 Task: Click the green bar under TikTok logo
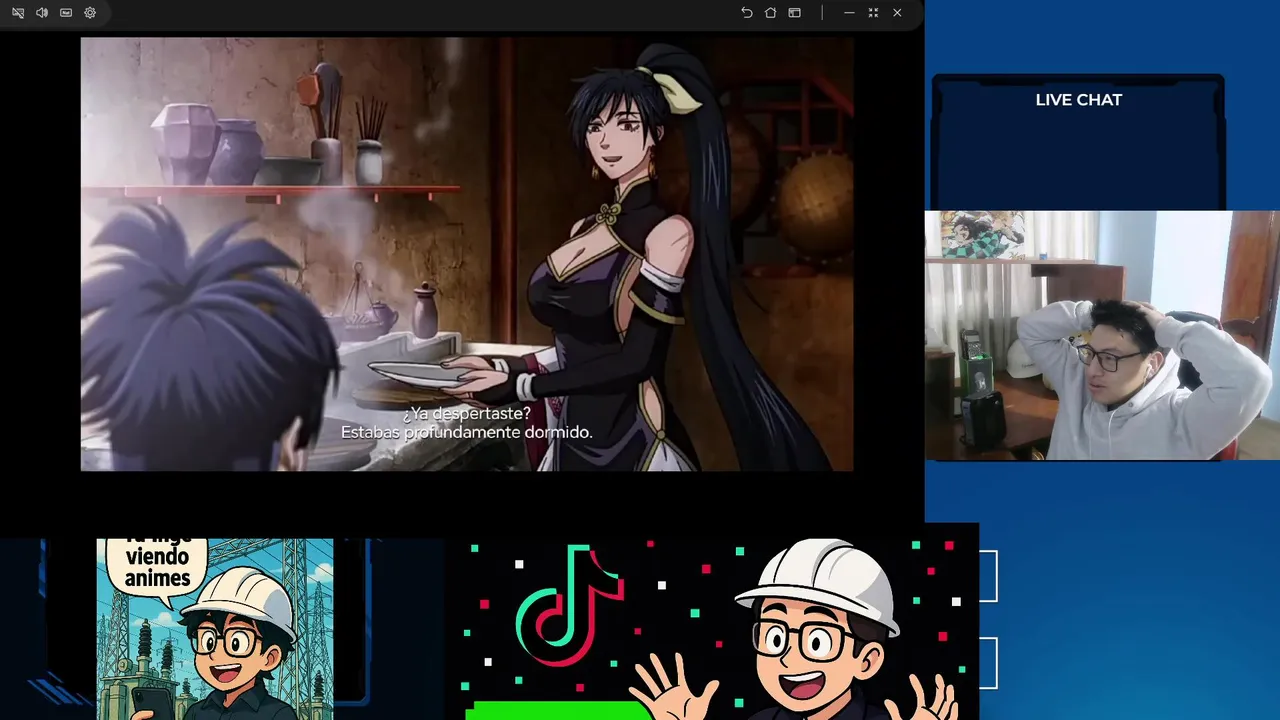(x=558, y=710)
